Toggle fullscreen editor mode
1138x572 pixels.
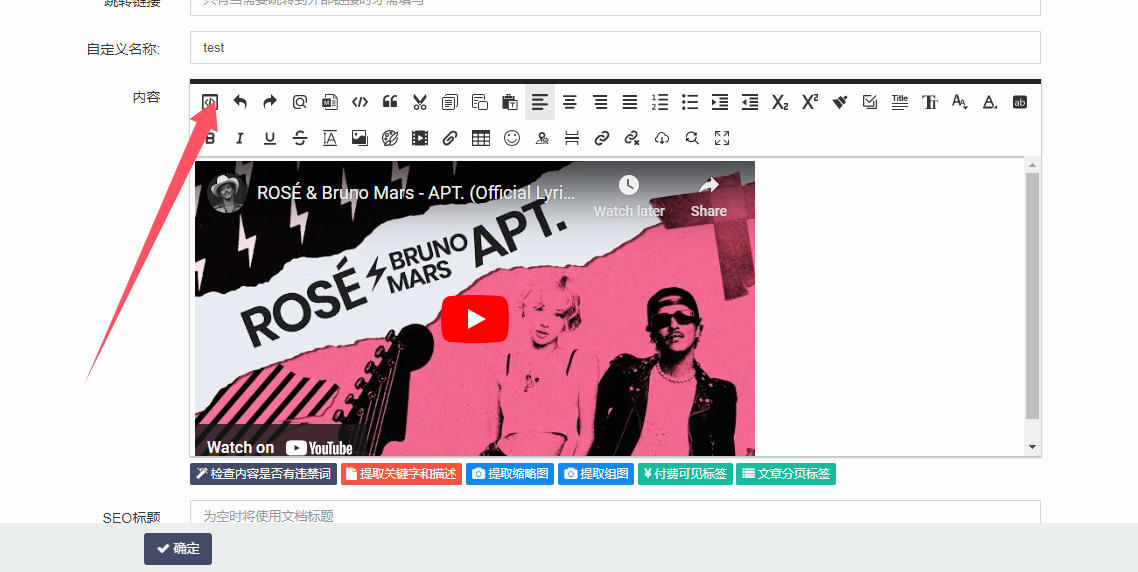(x=722, y=138)
